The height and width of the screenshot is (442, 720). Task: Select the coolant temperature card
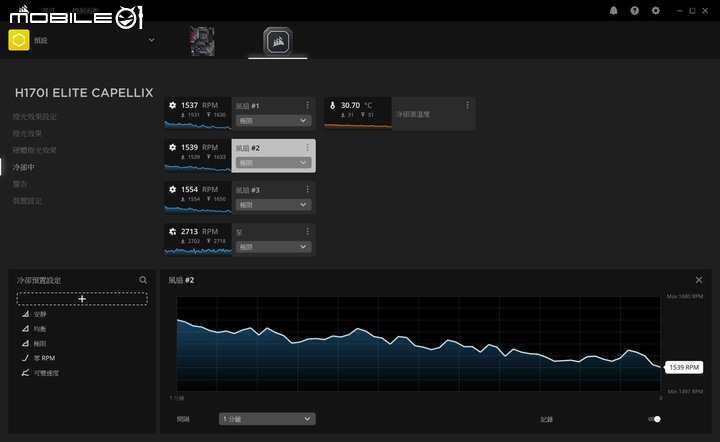point(399,113)
